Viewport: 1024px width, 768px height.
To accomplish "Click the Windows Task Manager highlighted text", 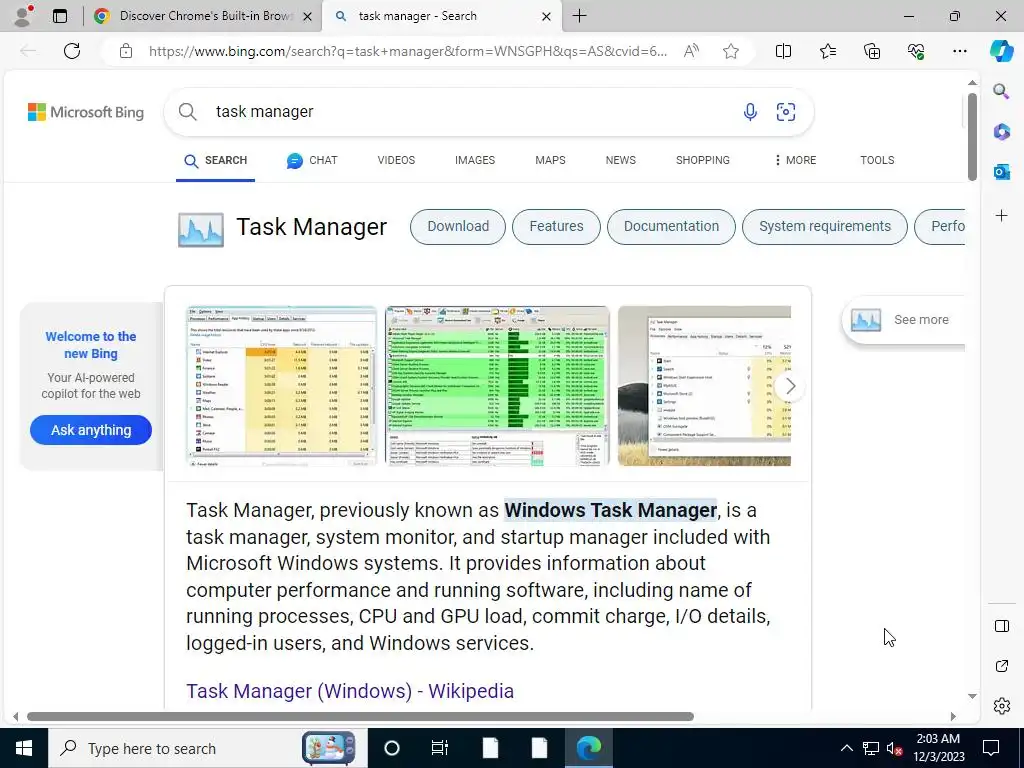I will (x=611, y=510).
